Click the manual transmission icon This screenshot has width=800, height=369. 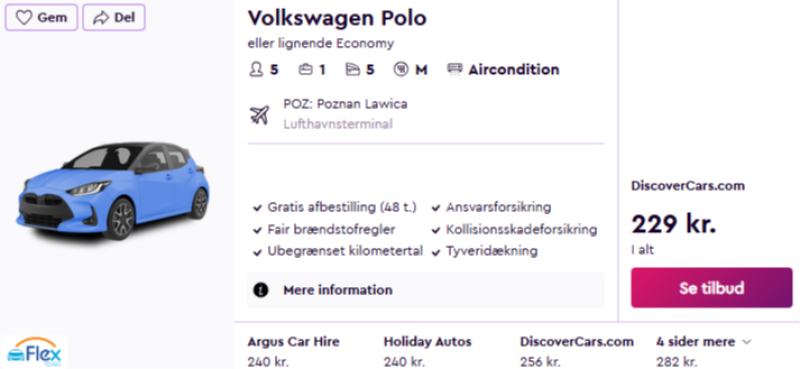pos(401,69)
